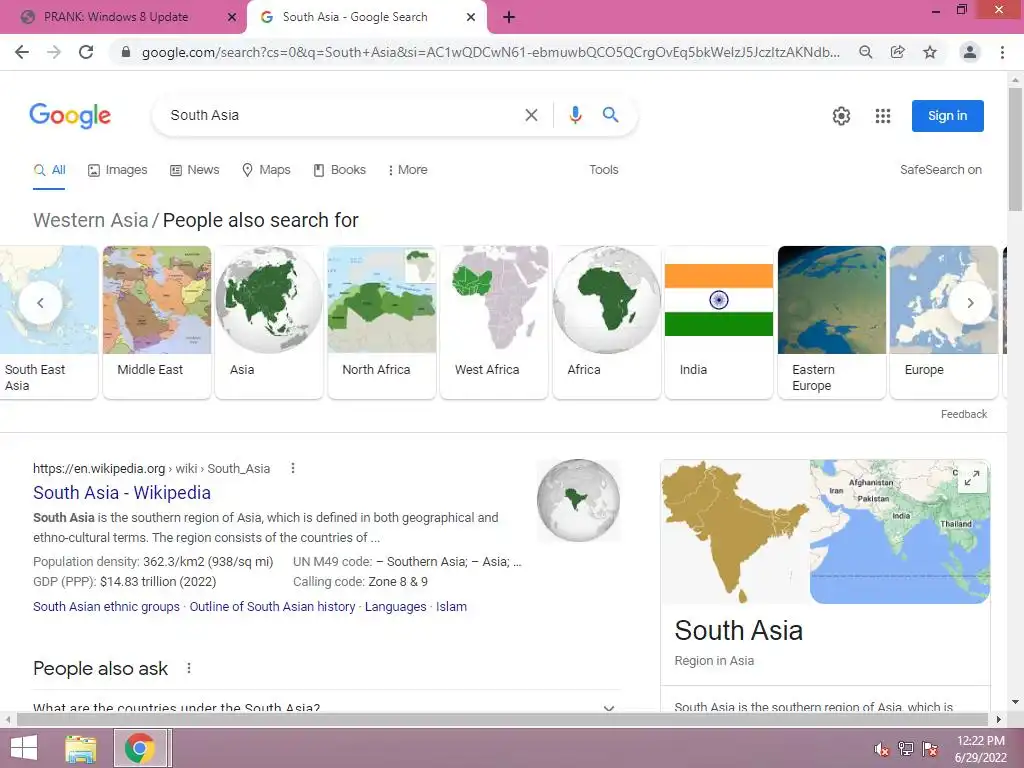This screenshot has height=768, width=1024.
Task: Click the Sign in button
Action: pos(948,116)
